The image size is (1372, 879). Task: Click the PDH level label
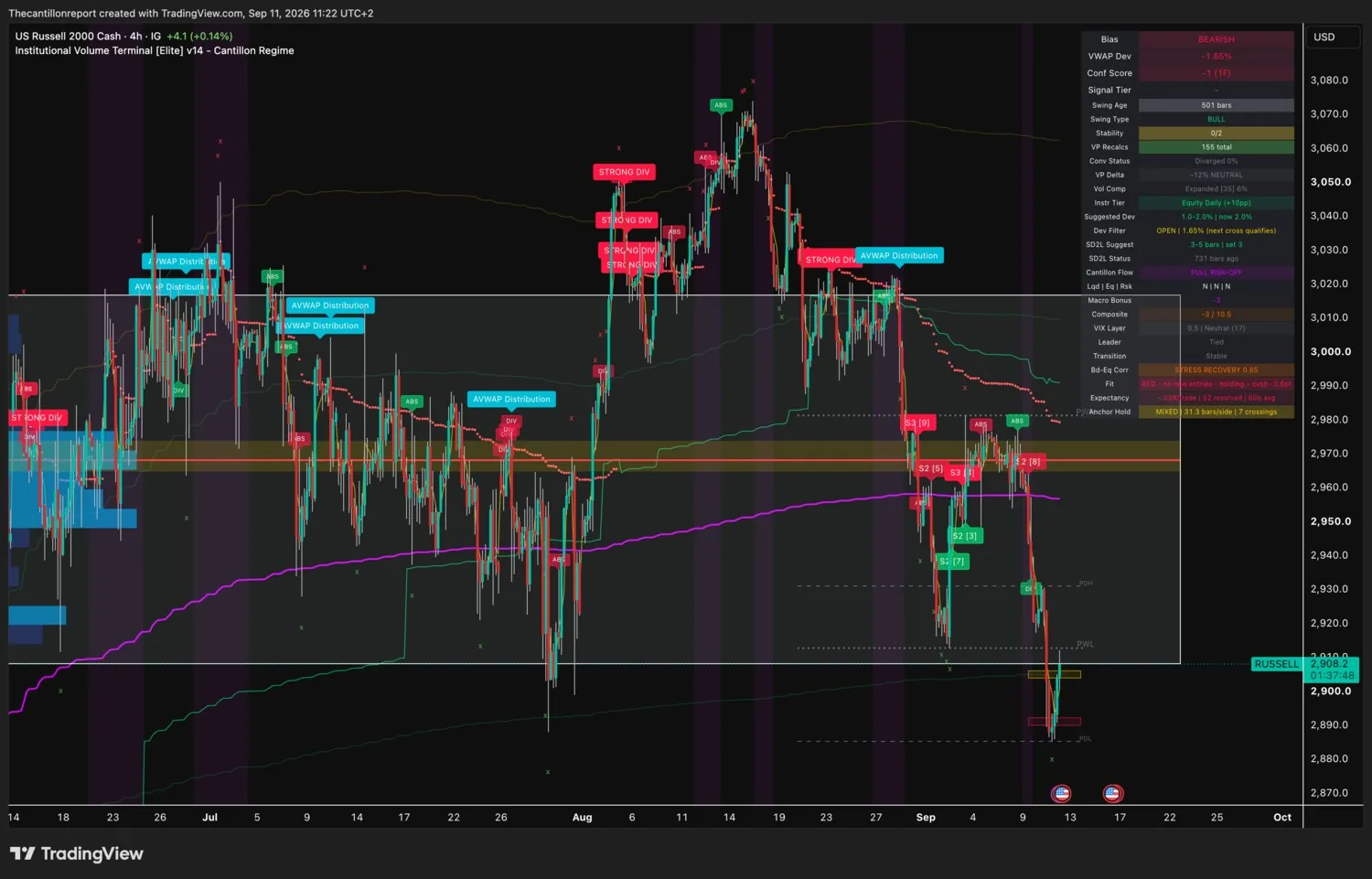[x=1085, y=583]
